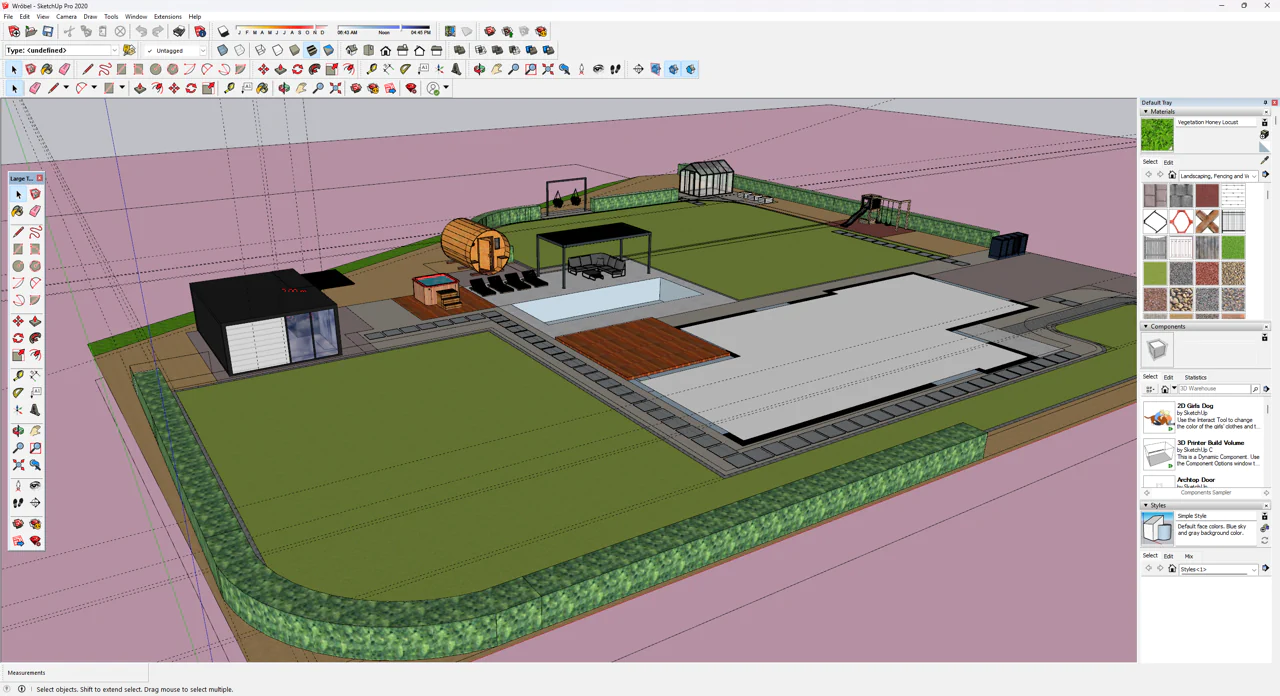
Task: Collapse the Components panel
Action: coord(1146,326)
